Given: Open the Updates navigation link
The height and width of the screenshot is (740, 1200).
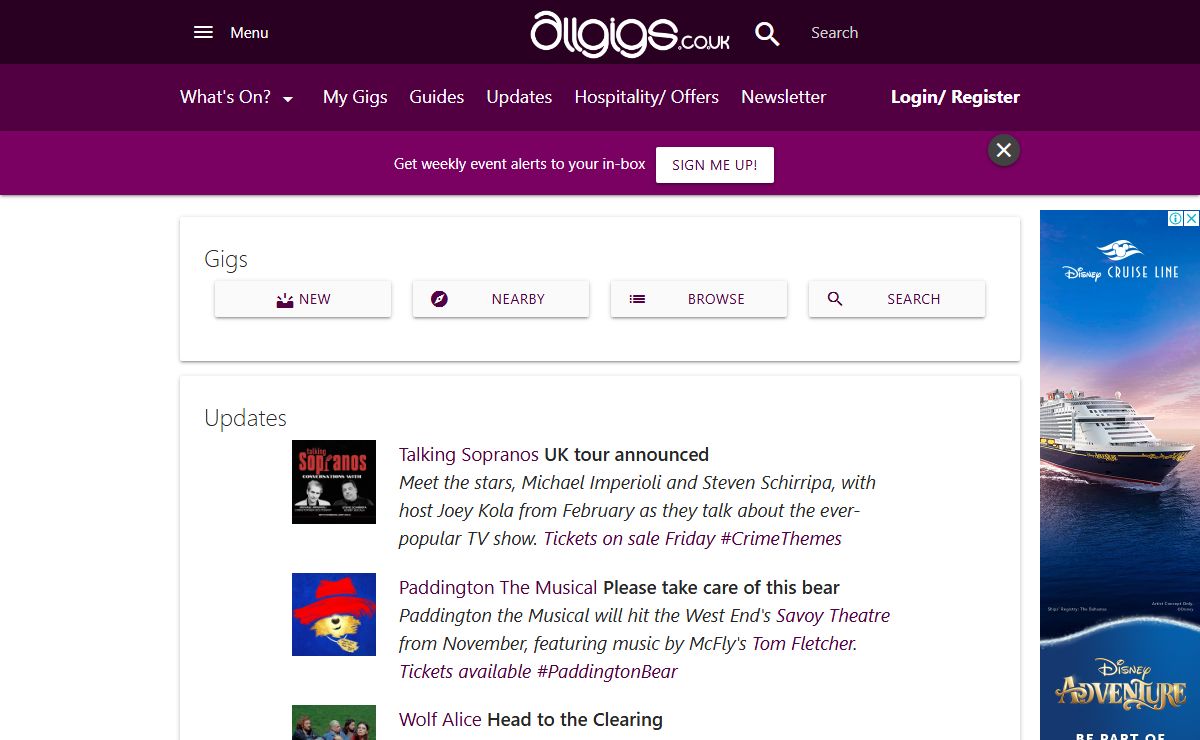Looking at the screenshot, I should pyautogui.click(x=519, y=97).
